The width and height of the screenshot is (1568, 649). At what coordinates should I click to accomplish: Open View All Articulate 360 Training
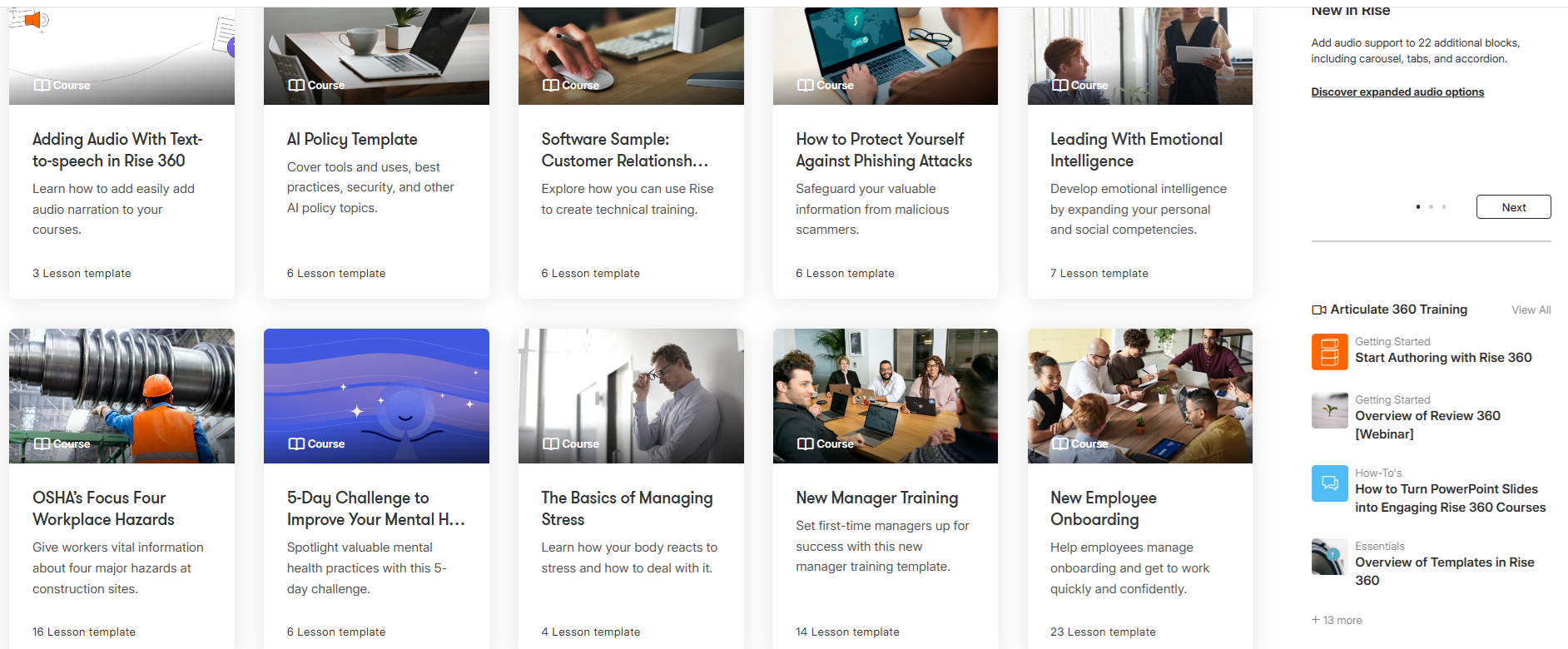point(1531,310)
